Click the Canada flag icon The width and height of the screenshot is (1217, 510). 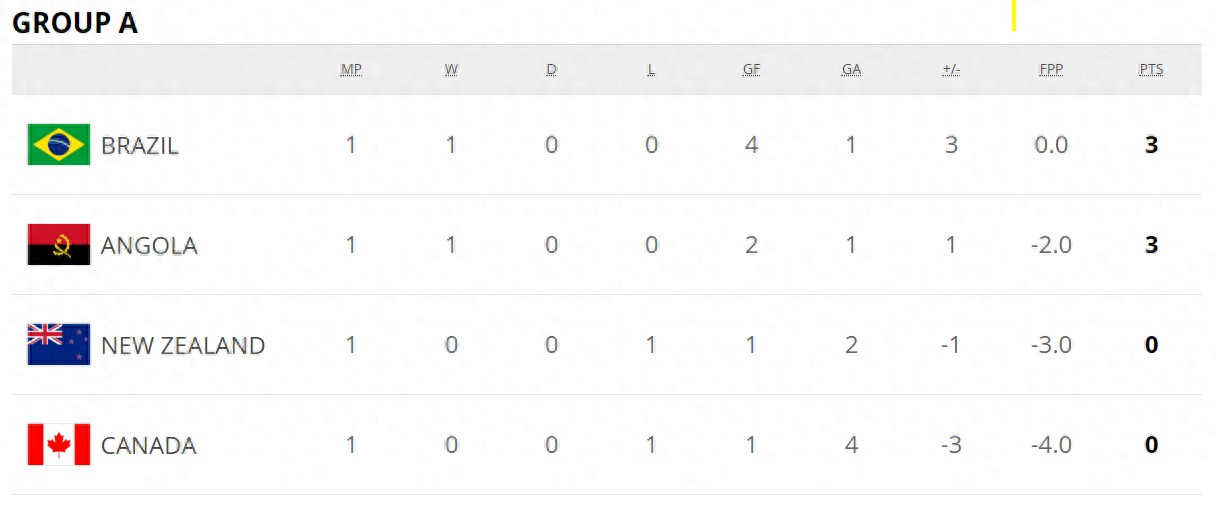(59, 445)
